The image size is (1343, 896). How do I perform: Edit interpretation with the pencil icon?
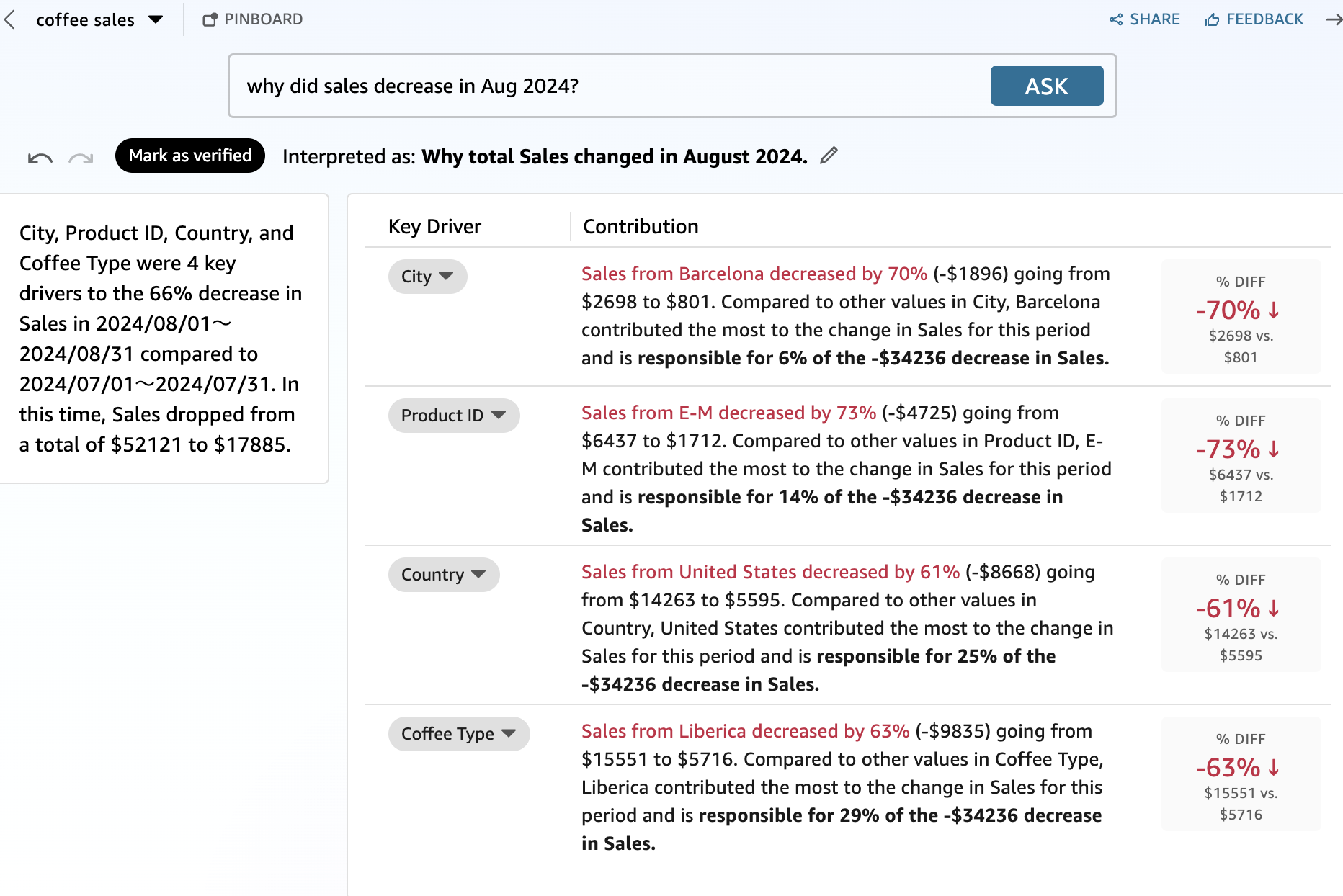[829, 156]
